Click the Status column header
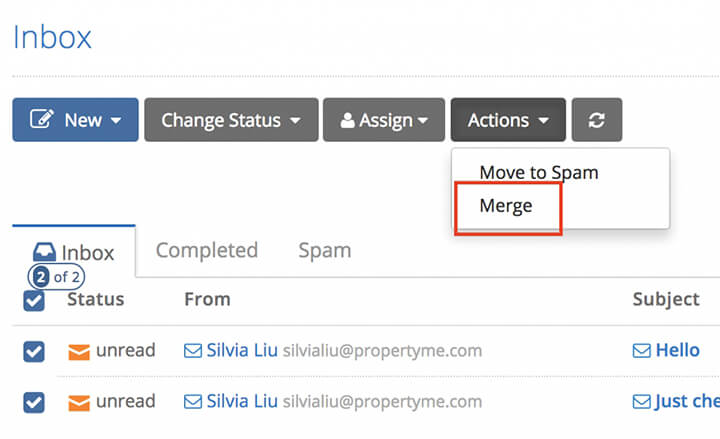This screenshot has height=439, width=720. (96, 299)
